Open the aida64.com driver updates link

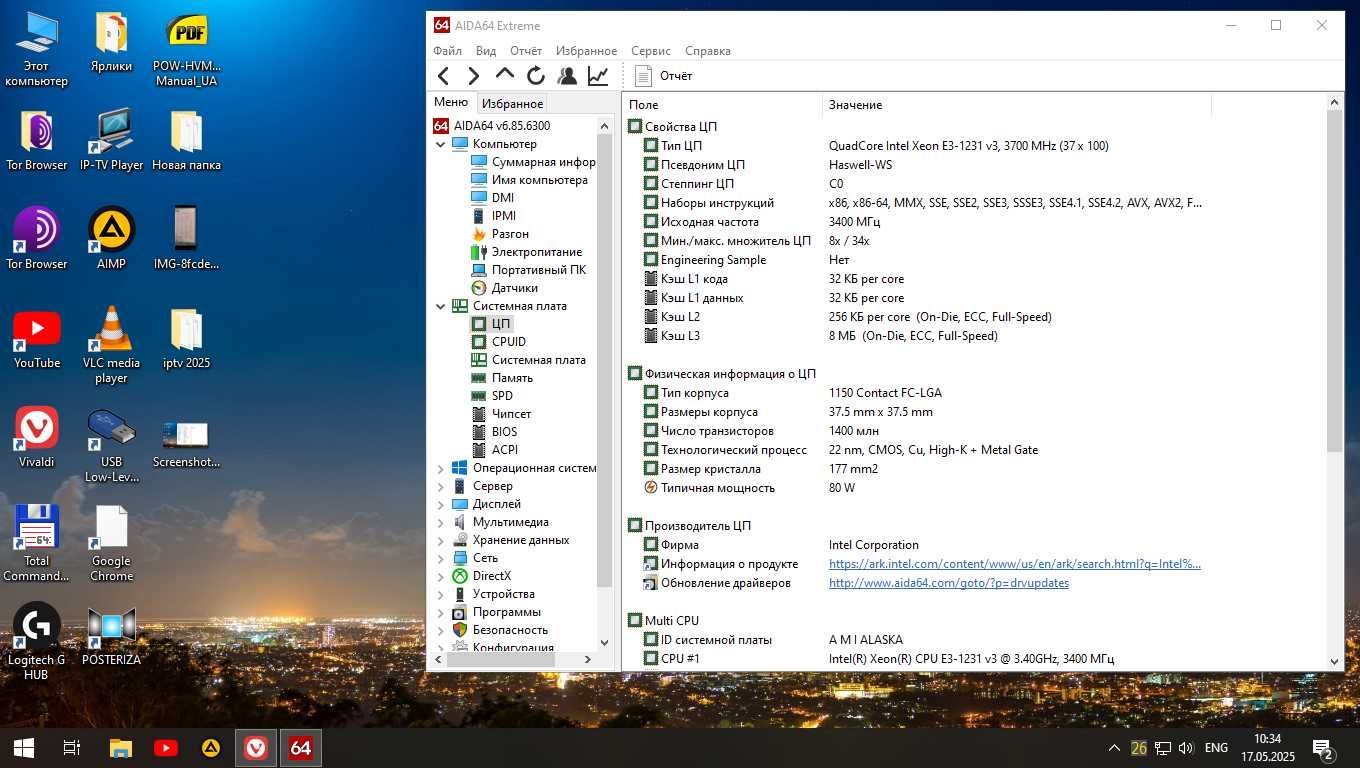(x=949, y=583)
